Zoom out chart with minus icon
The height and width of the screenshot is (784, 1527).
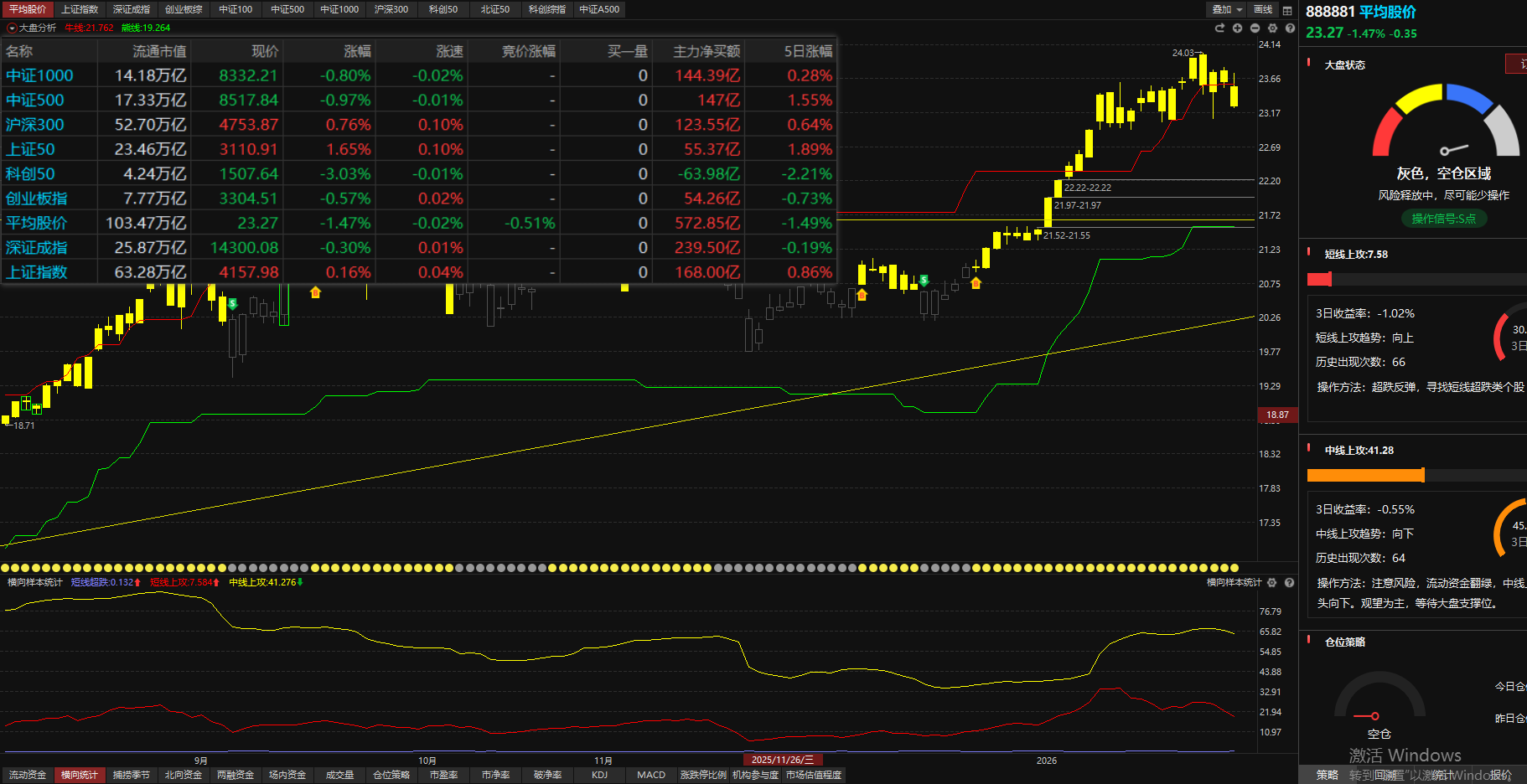(x=1255, y=28)
